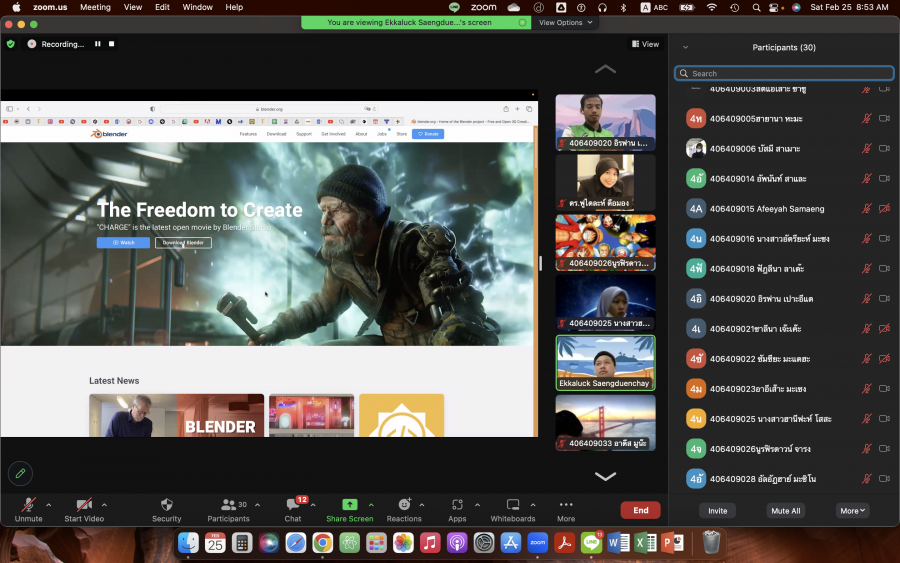This screenshot has width=900, height=563.
Task: Click the participants Search field
Action: (784, 73)
